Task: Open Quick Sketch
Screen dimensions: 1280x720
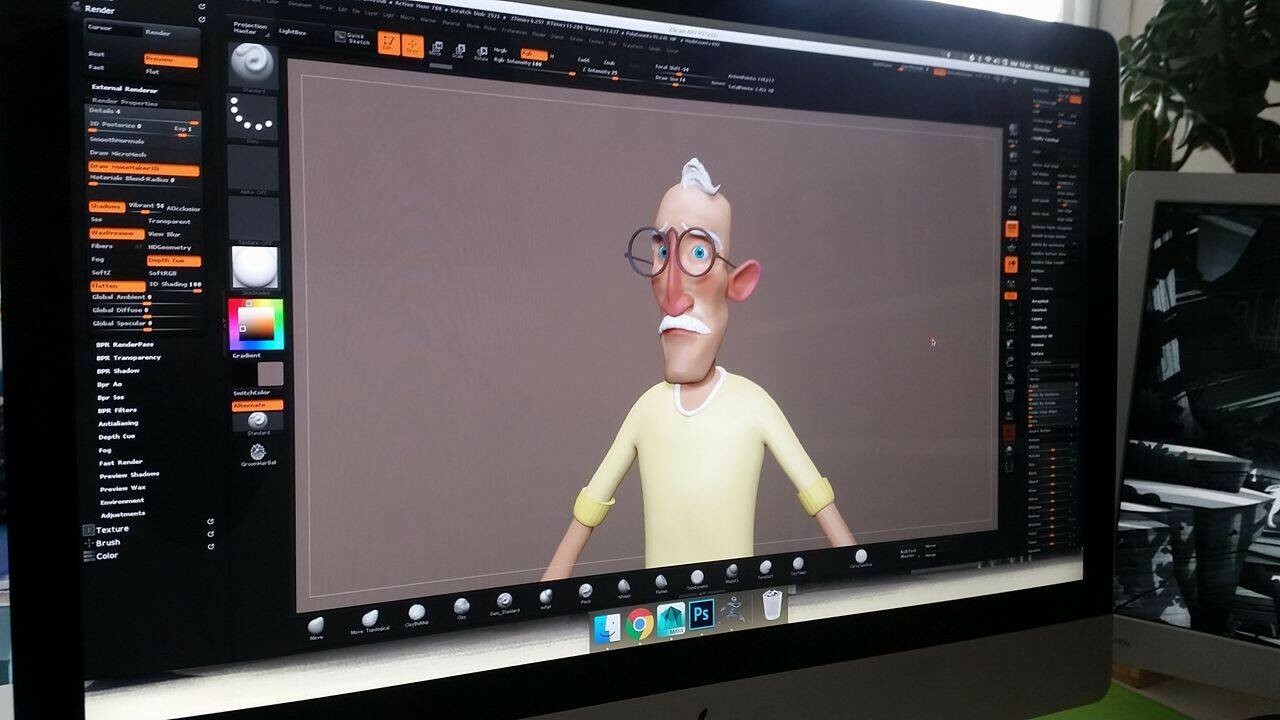Action: 352,38
